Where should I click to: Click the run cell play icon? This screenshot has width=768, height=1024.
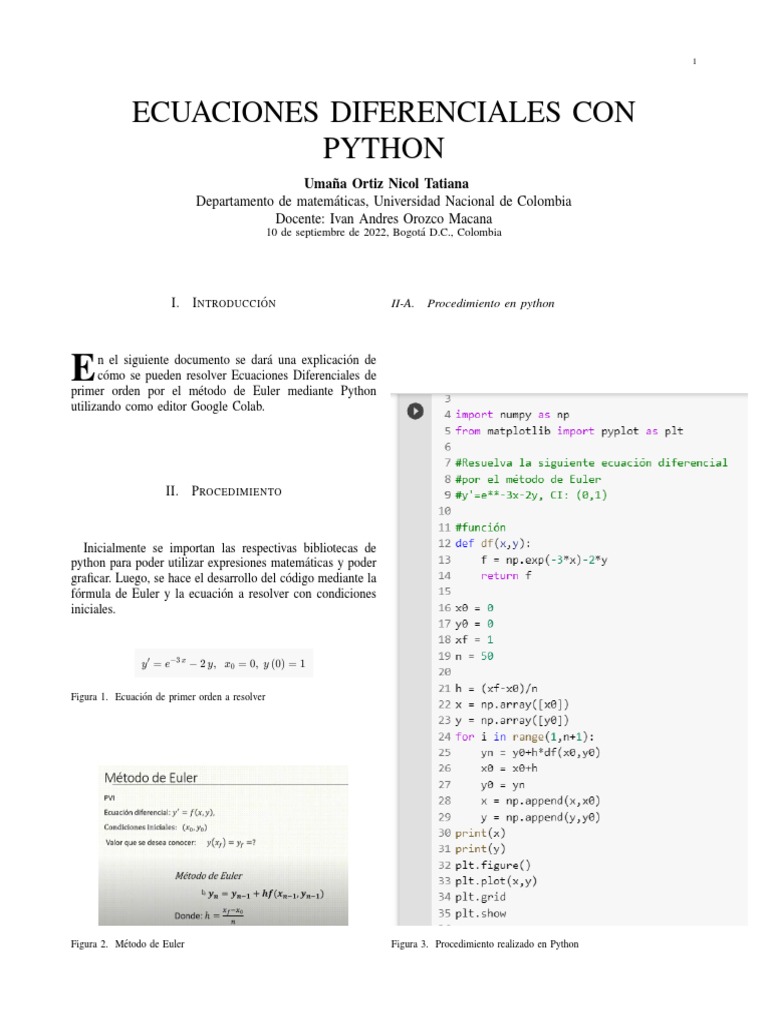(415, 411)
